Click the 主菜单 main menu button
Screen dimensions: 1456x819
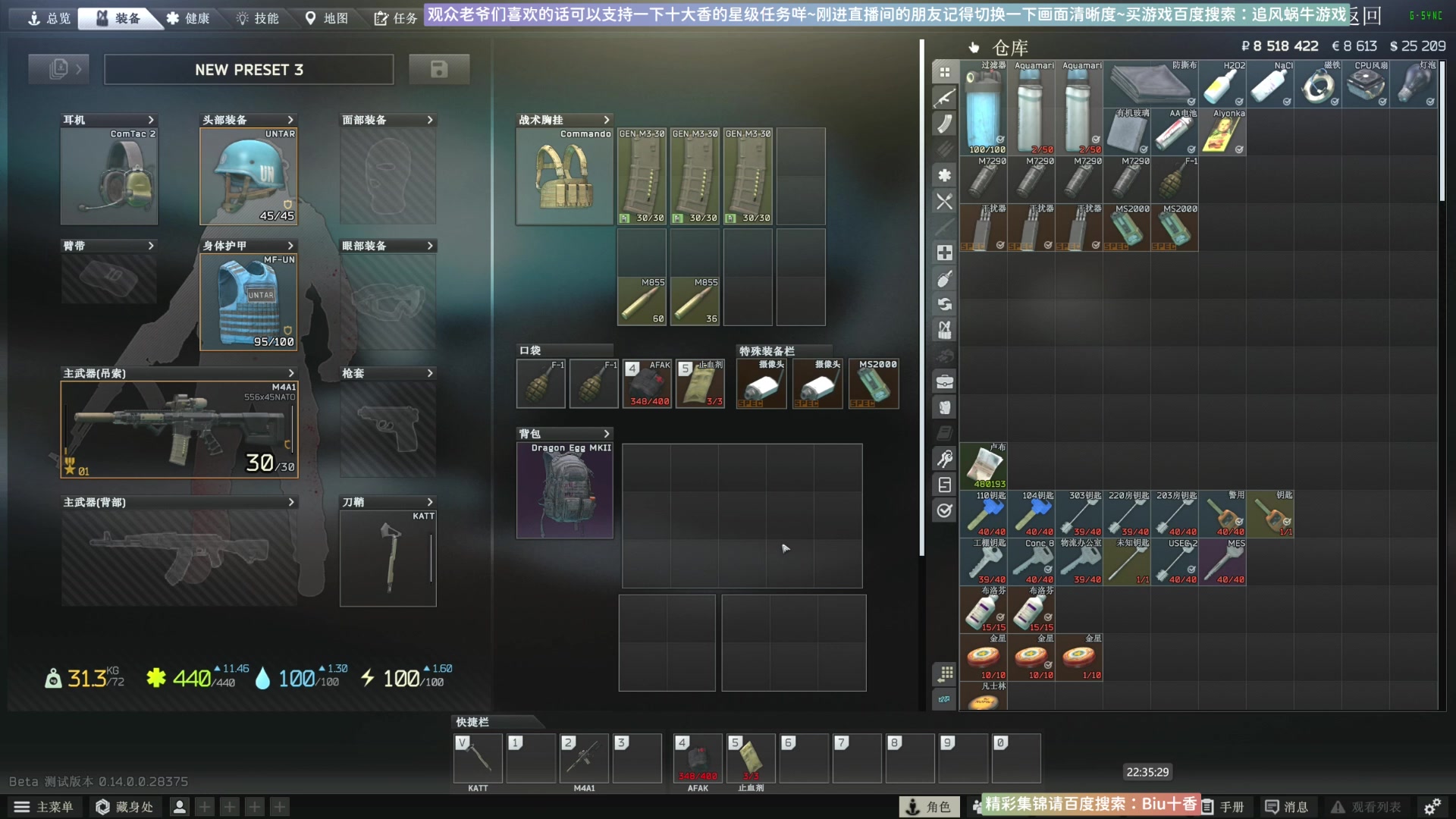[x=44, y=807]
